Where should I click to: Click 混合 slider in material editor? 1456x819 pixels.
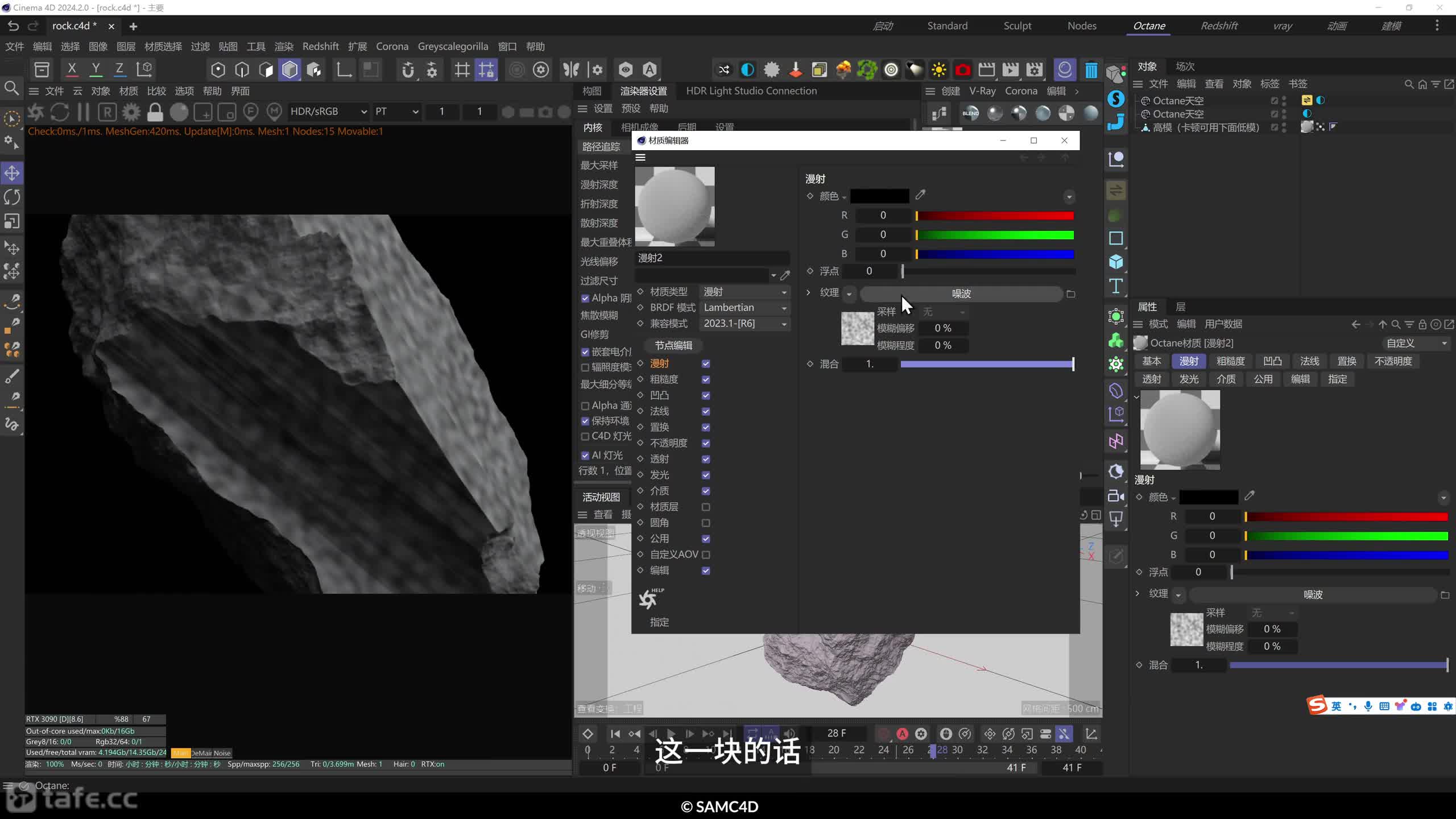[x=987, y=364]
